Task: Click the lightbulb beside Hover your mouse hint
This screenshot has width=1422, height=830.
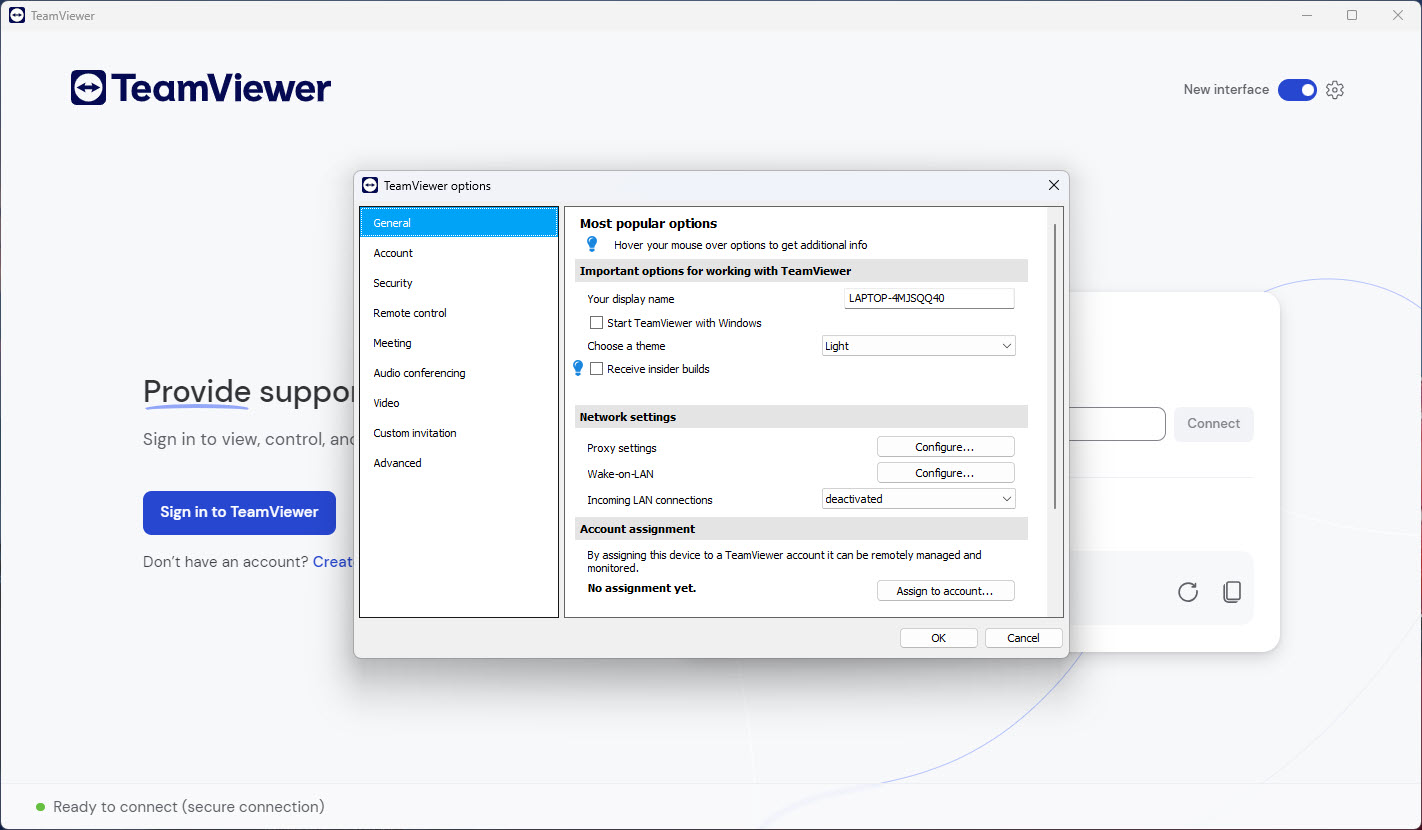Action: click(591, 244)
